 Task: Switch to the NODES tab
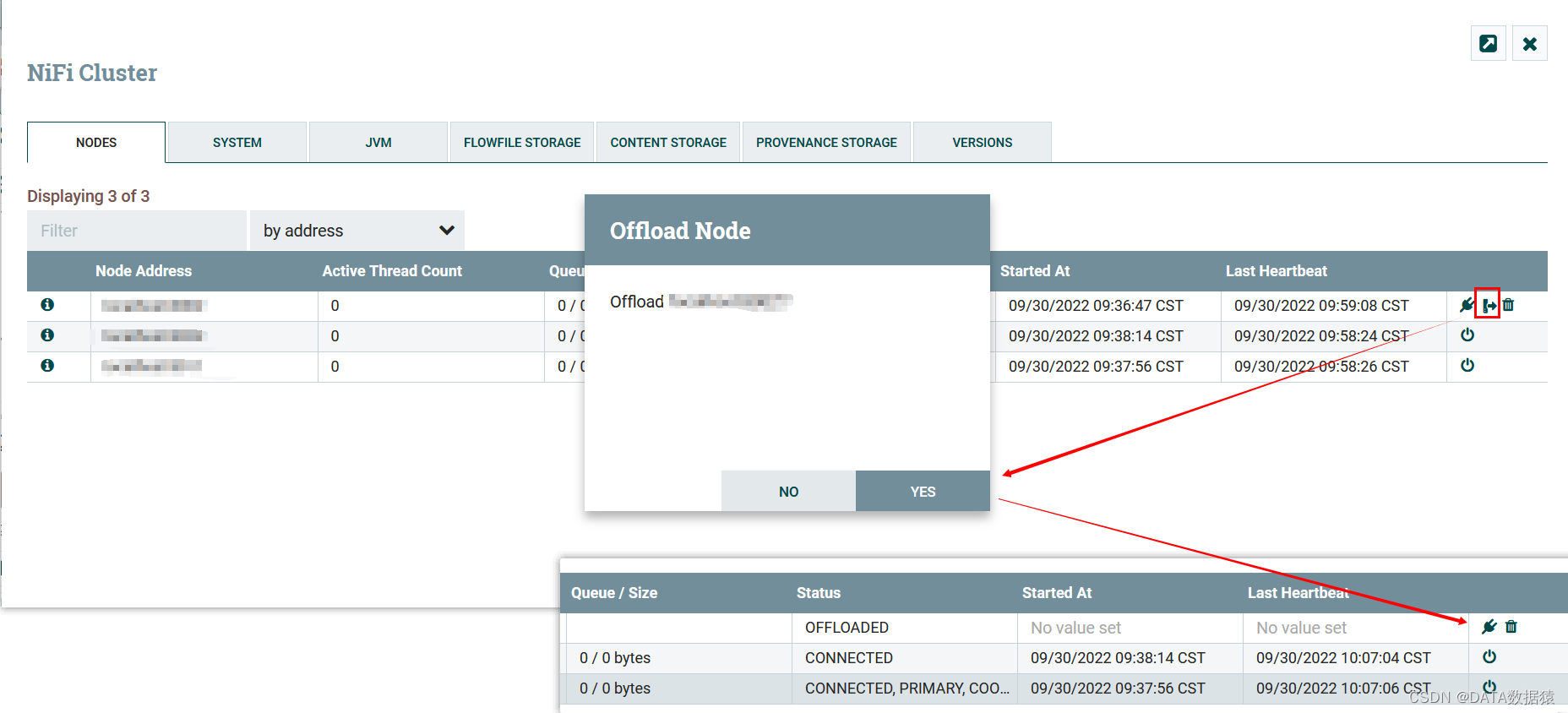coord(96,142)
